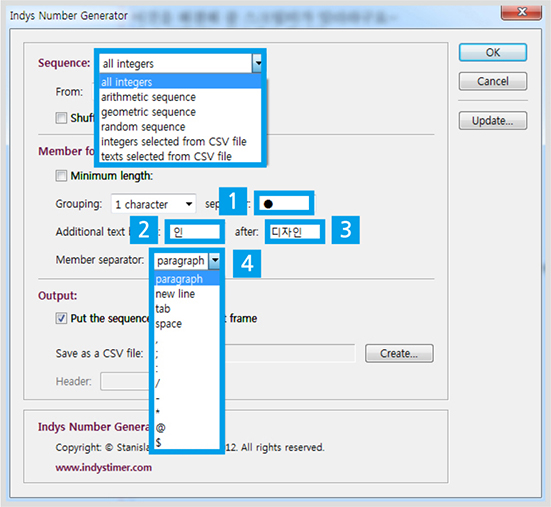The width and height of the screenshot is (551, 507).
Task: Select 'paragraph' member separator
Action: point(187,279)
